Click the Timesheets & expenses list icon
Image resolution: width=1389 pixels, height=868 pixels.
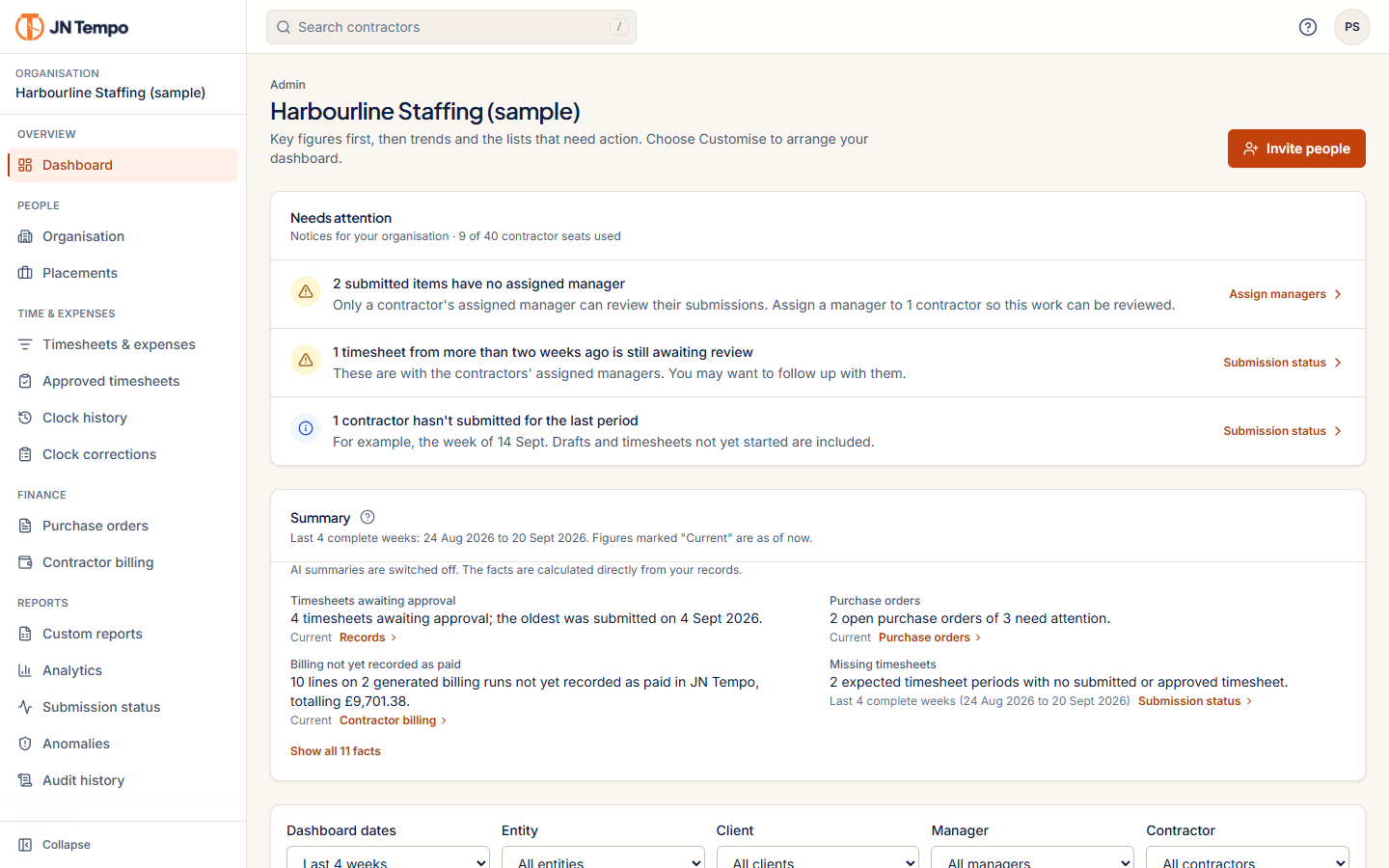(25, 344)
